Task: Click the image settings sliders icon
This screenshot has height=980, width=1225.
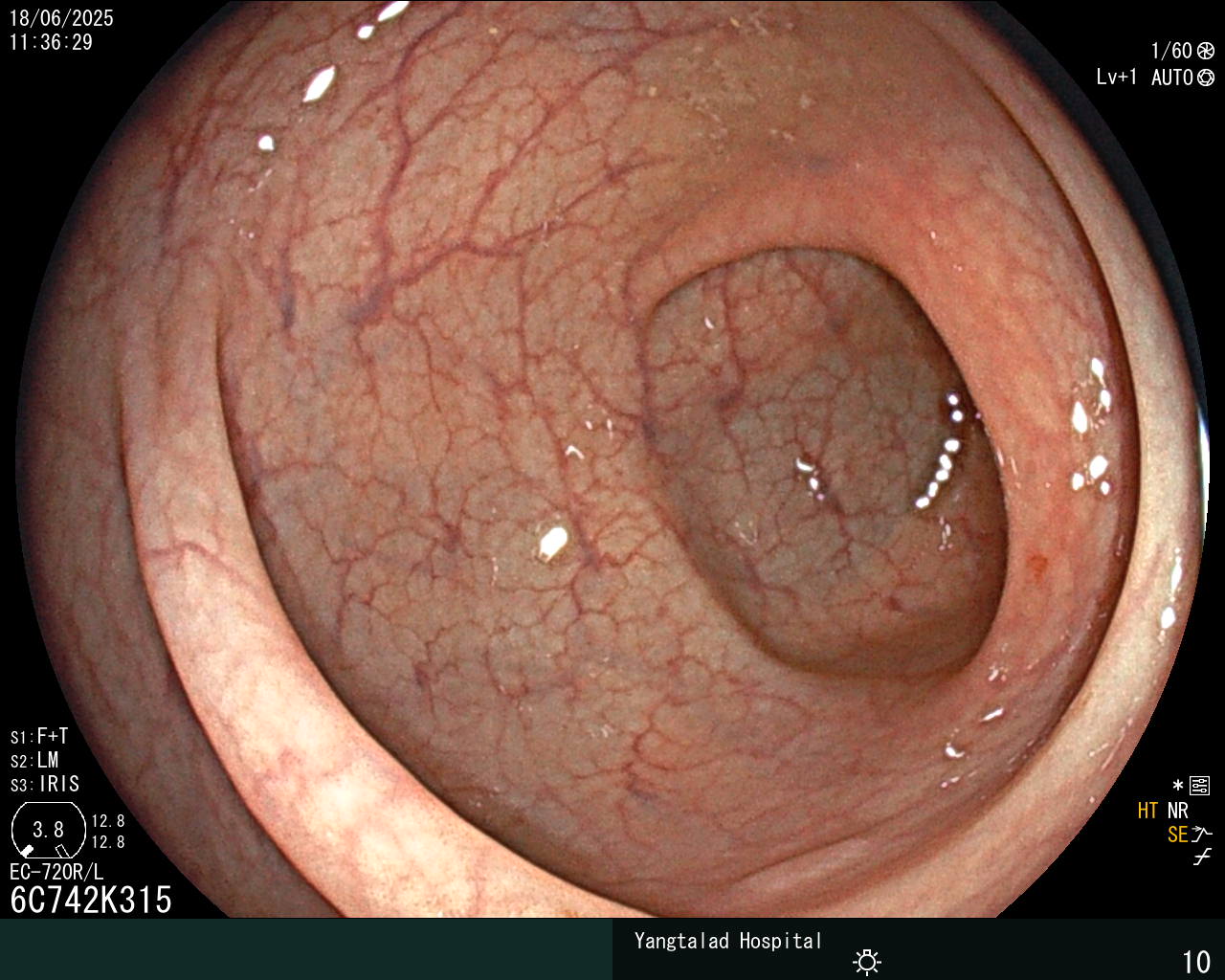Action: 1200,786
